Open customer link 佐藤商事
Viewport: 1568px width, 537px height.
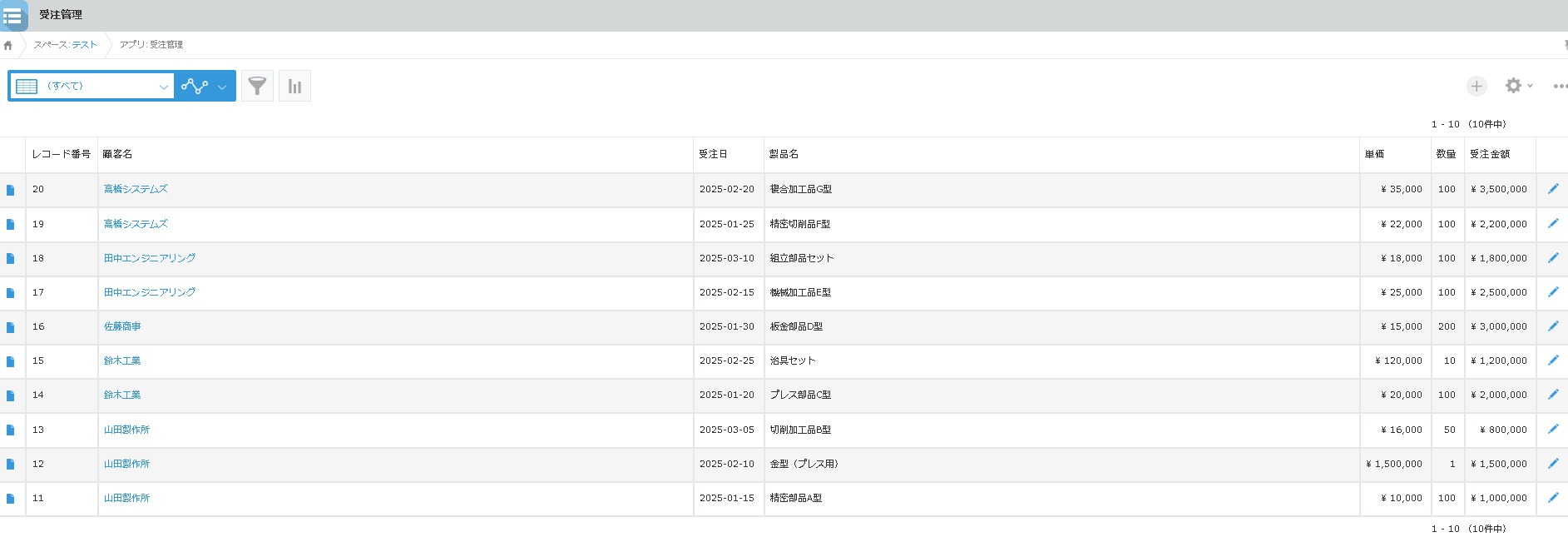pos(122,326)
